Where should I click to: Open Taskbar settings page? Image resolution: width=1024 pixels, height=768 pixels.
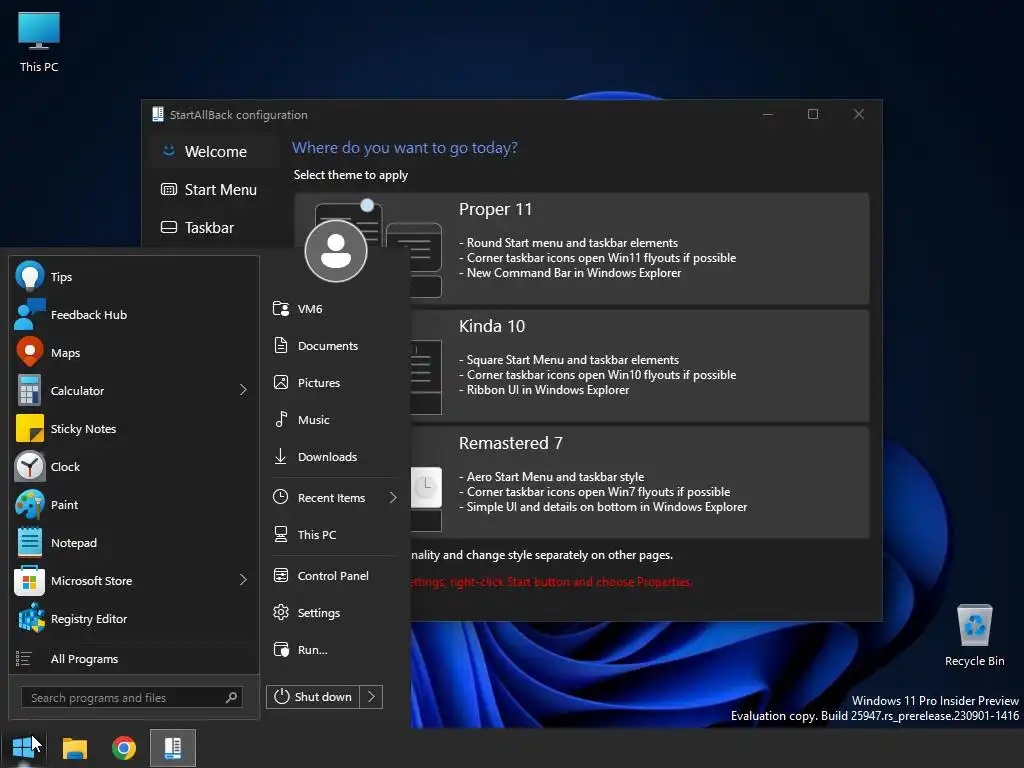click(x=216, y=227)
